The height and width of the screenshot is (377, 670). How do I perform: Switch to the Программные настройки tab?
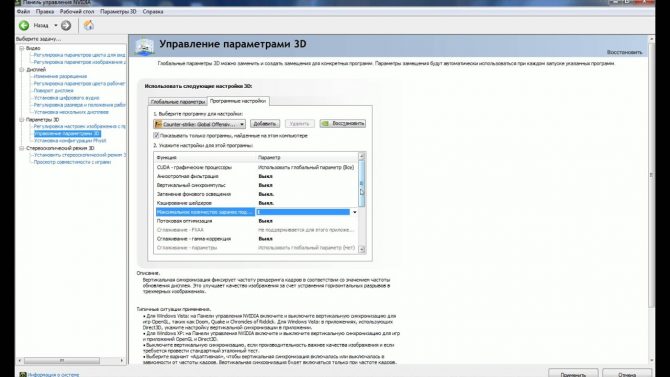point(238,101)
